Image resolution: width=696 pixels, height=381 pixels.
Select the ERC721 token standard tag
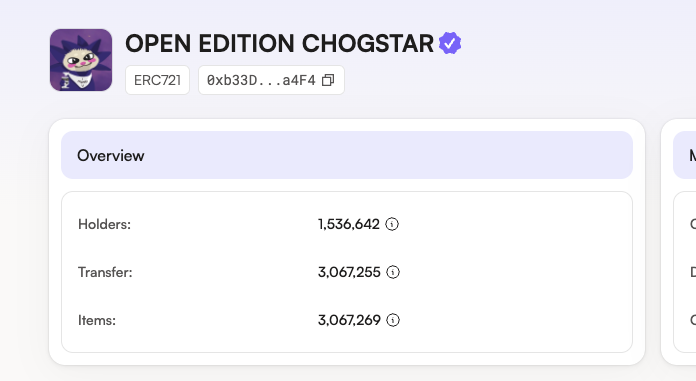[x=158, y=80]
